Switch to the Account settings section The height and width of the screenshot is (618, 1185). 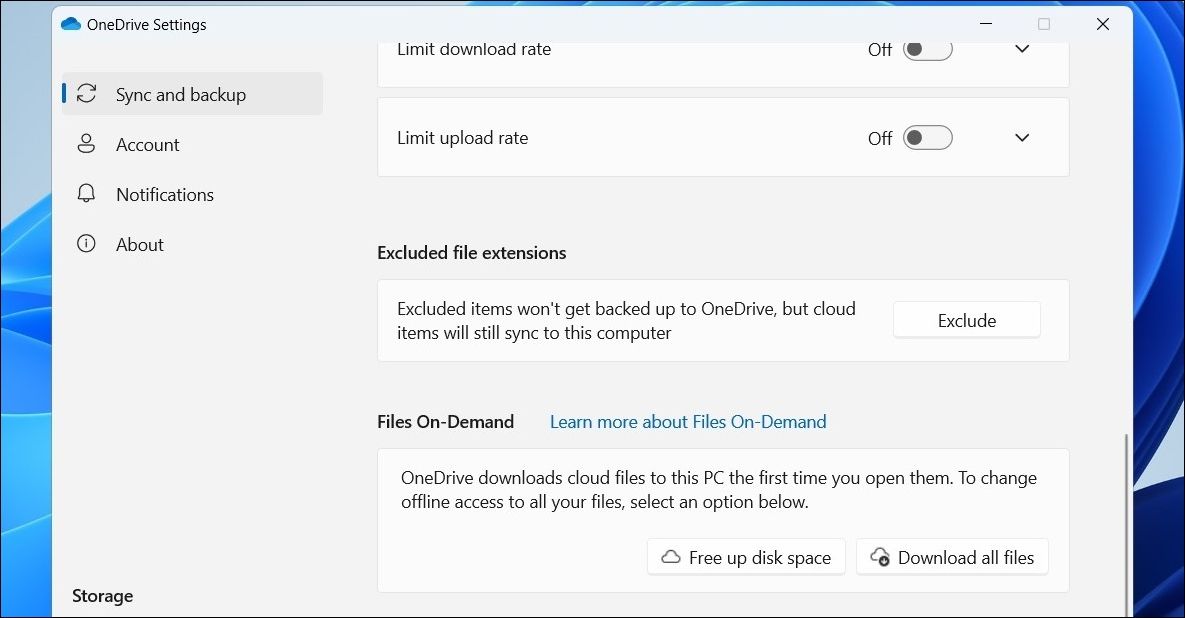pos(148,144)
